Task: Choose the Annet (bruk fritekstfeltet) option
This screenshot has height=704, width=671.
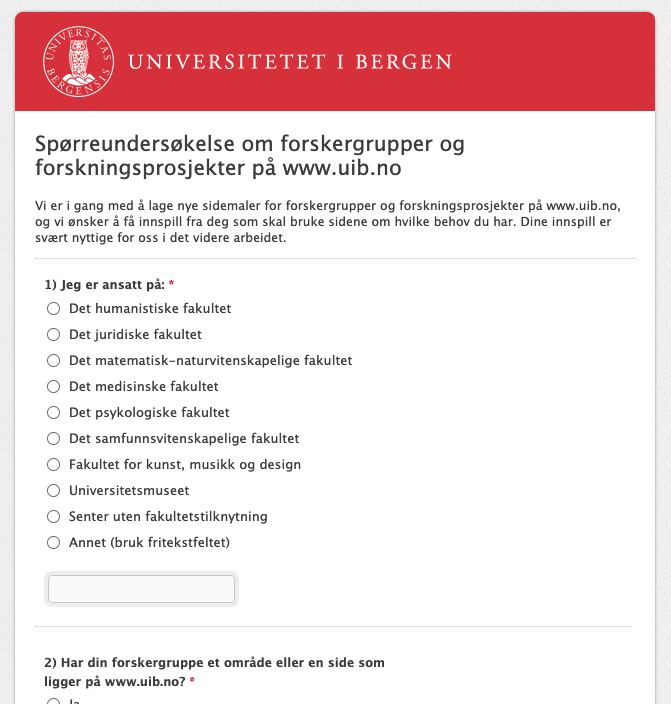Action: [54, 542]
